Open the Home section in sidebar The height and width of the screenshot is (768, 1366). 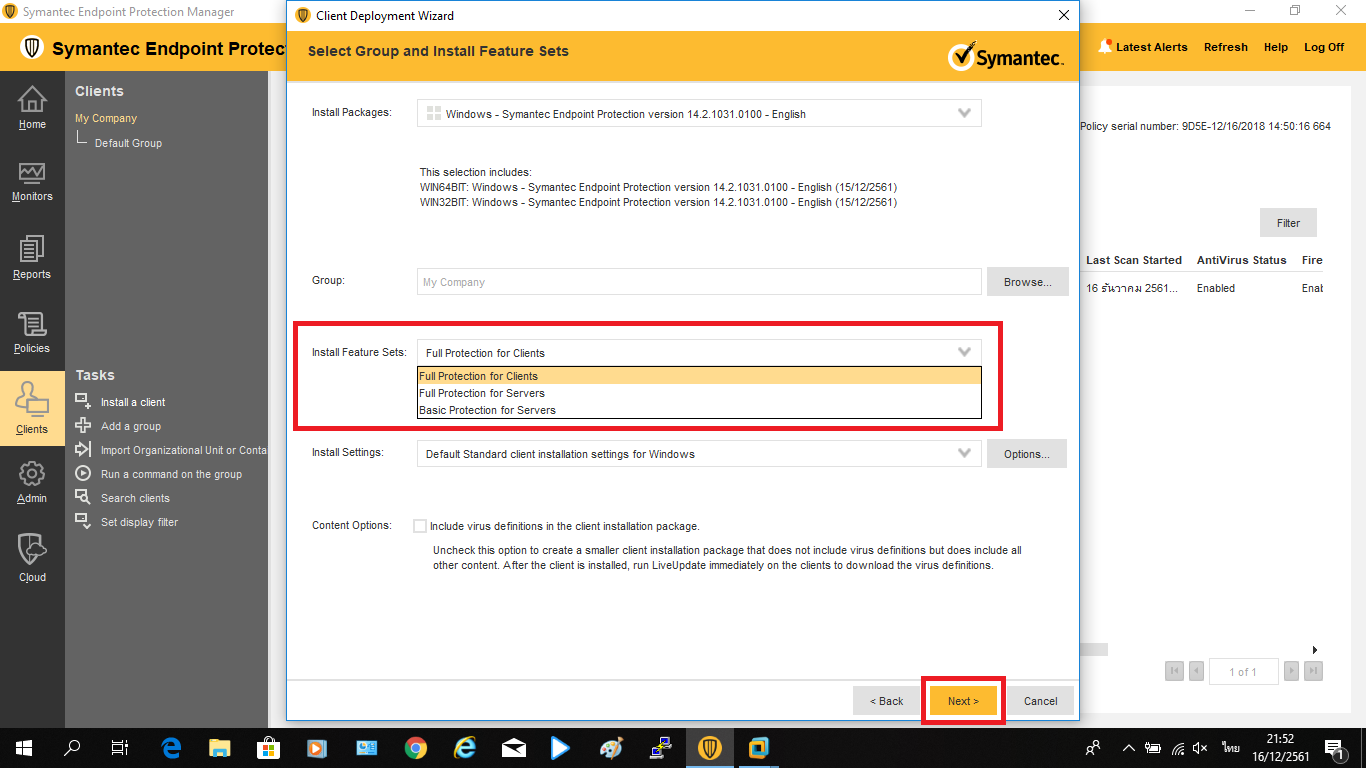click(32, 108)
